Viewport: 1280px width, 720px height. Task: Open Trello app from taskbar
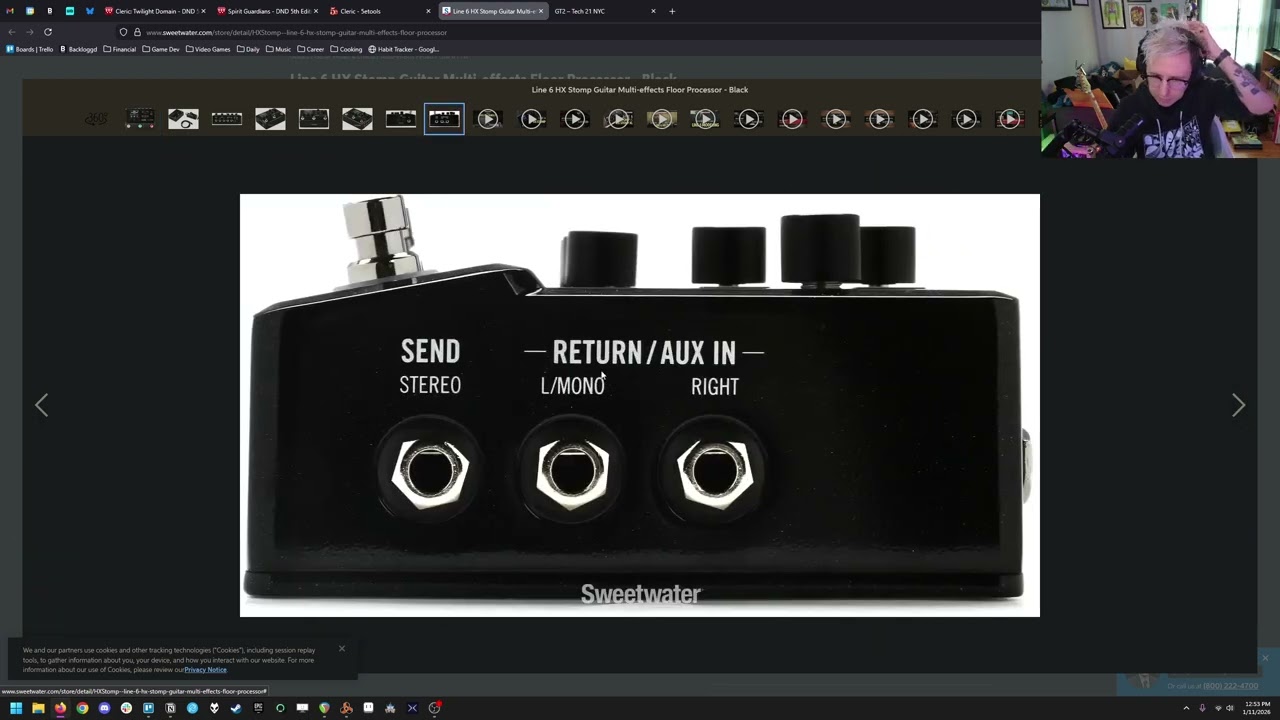point(148,708)
